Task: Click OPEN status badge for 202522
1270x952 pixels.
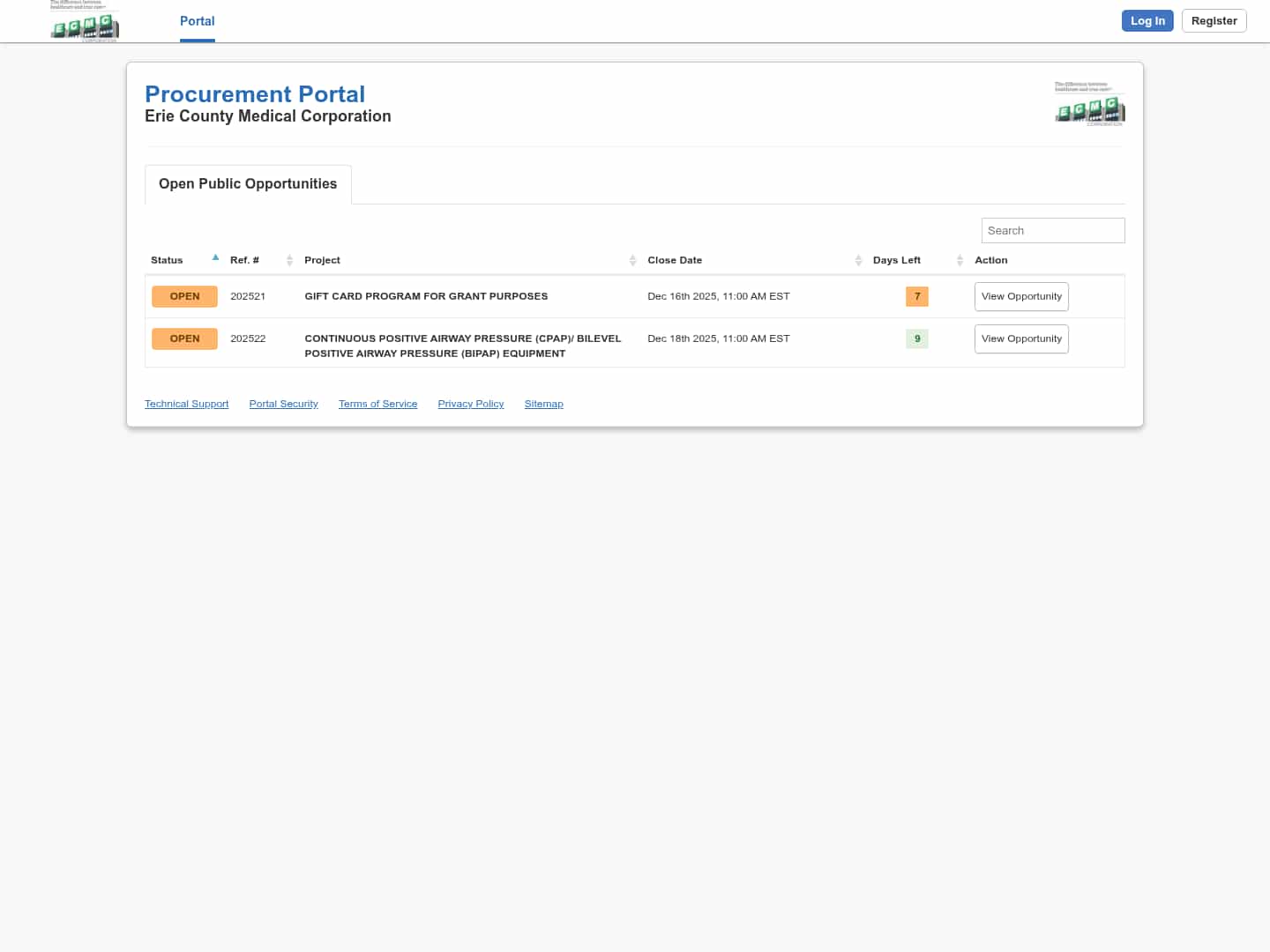Action: (x=184, y=338)
